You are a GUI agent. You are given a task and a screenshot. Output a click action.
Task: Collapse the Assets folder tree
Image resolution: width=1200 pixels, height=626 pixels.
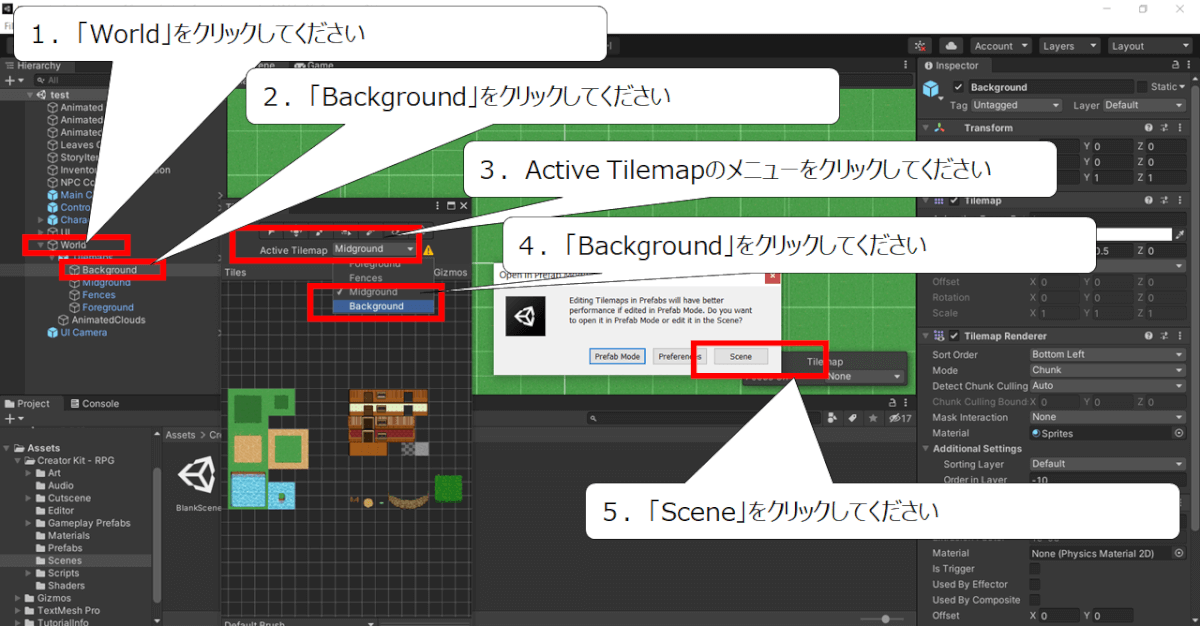point(7,448)
